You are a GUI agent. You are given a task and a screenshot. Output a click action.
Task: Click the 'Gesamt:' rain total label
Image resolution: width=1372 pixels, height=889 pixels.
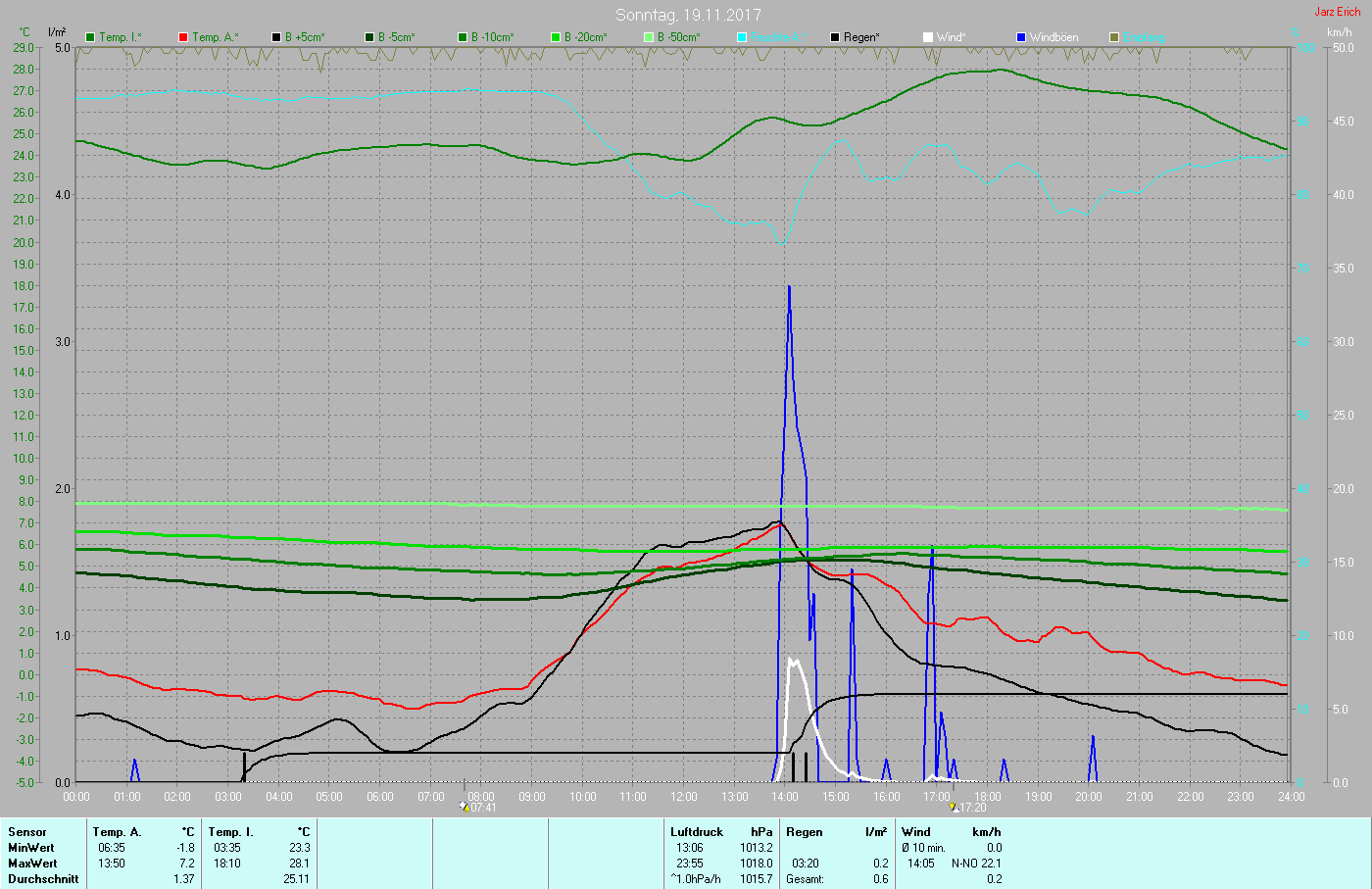point(805,879)
